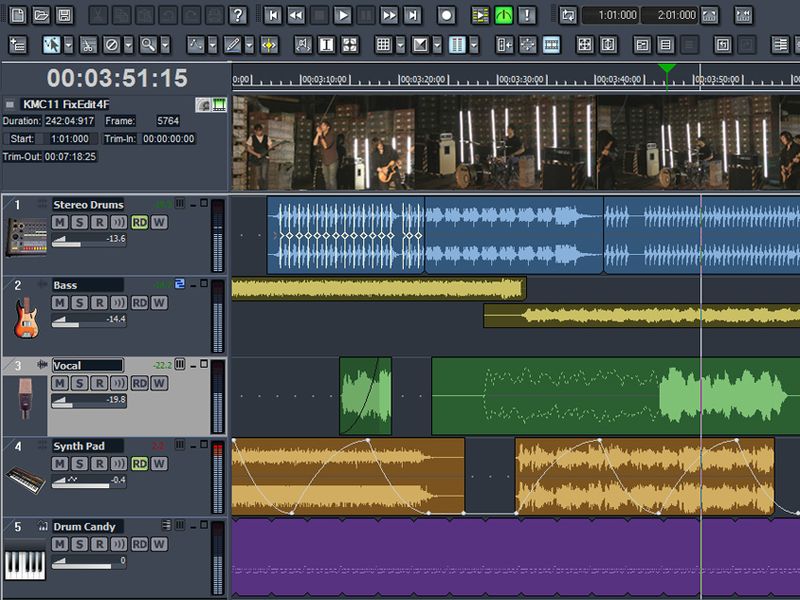Arm the Vocal track for recording
The image size is (800, 600).
click(100, 383)
